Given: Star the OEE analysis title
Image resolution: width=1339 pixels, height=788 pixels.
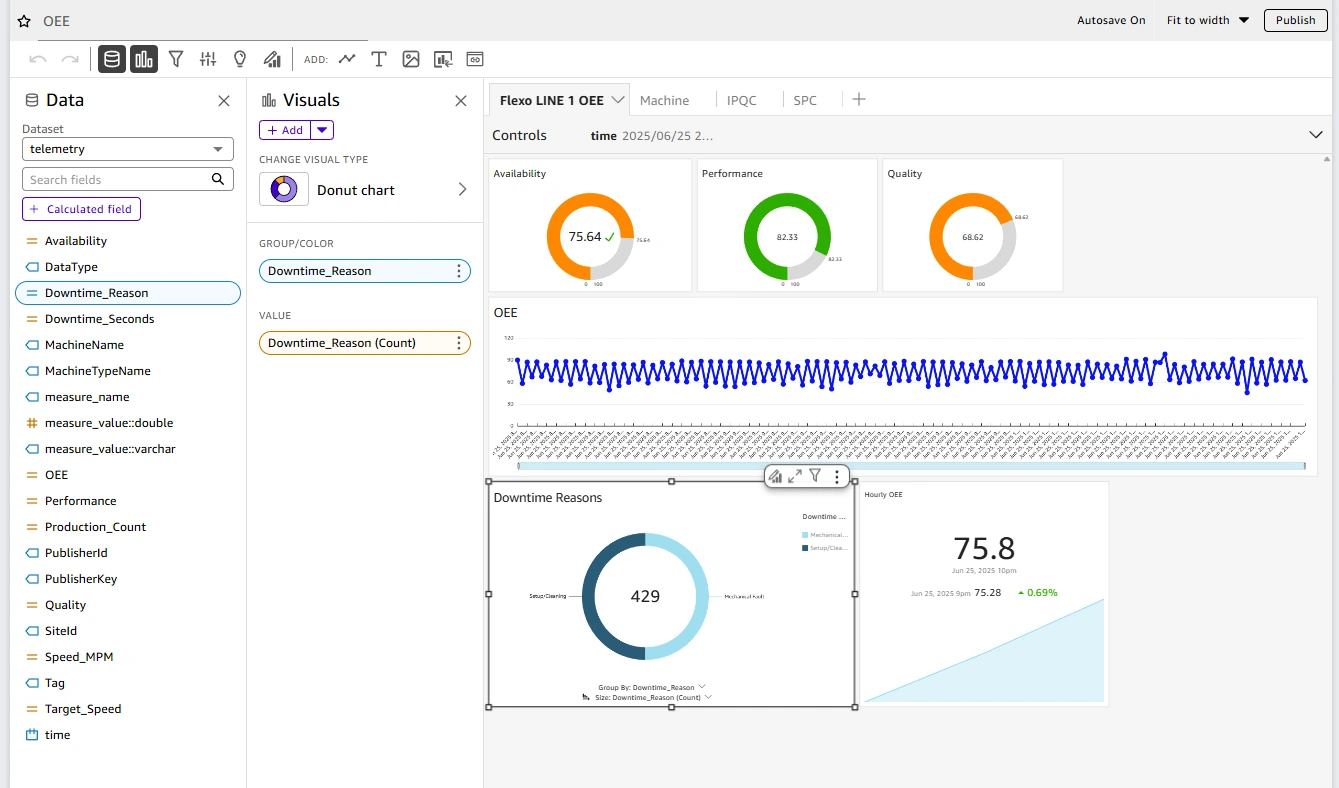Looking at the screenshot, I should point(23,20).
